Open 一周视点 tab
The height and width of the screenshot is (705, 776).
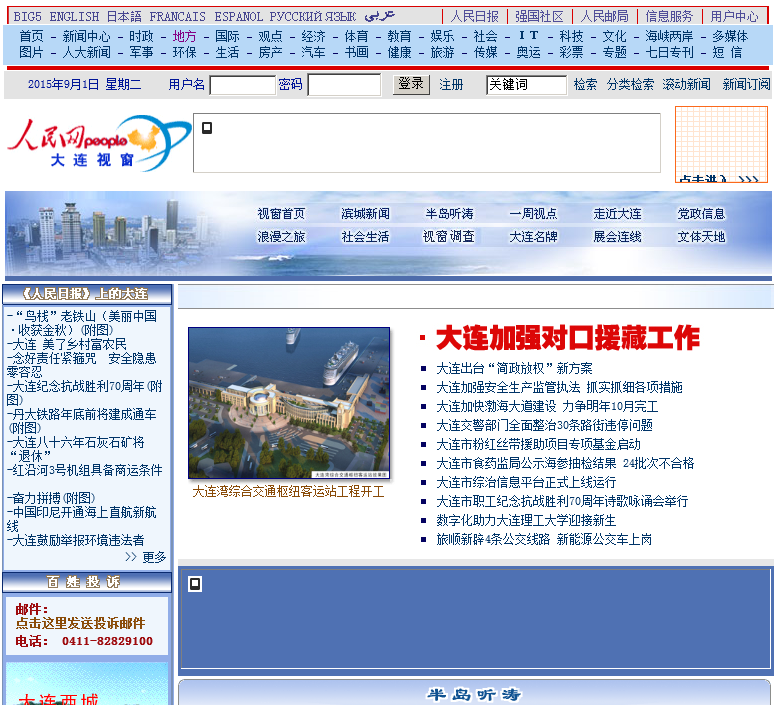(x=533, y=214)
